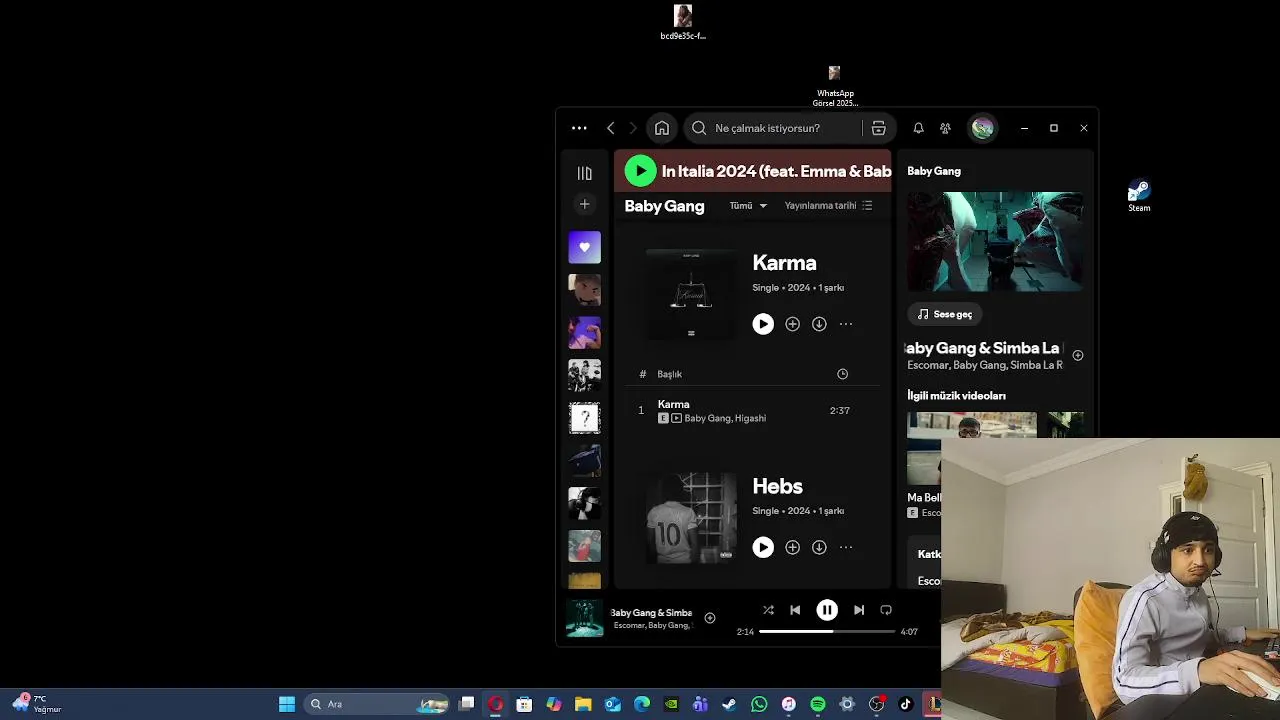
Task: Open Liked Songs heart playlist
Action: 585,247
